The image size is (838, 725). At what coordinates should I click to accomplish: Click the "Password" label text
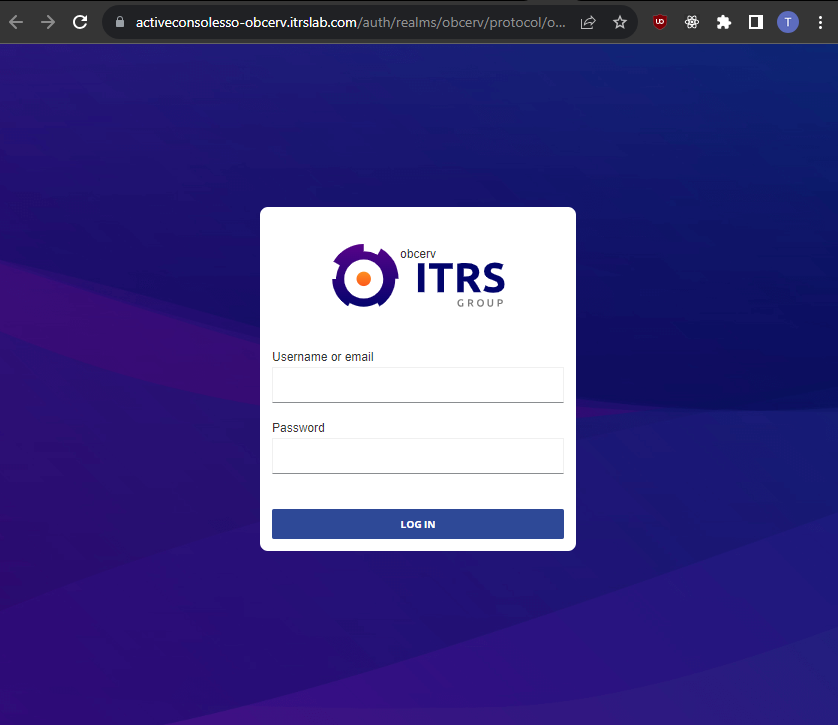[x=298, y=428]
